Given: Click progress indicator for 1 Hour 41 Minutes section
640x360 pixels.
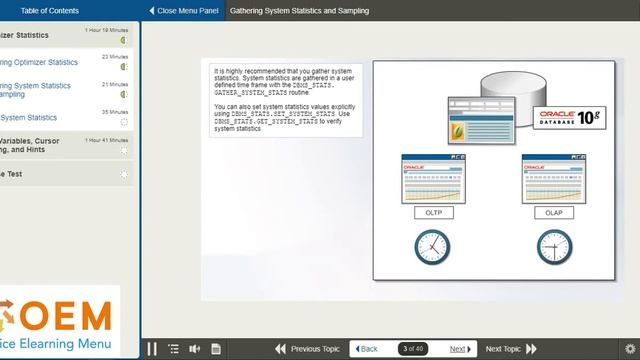Looking at the screenshot, I should (124, 150).
